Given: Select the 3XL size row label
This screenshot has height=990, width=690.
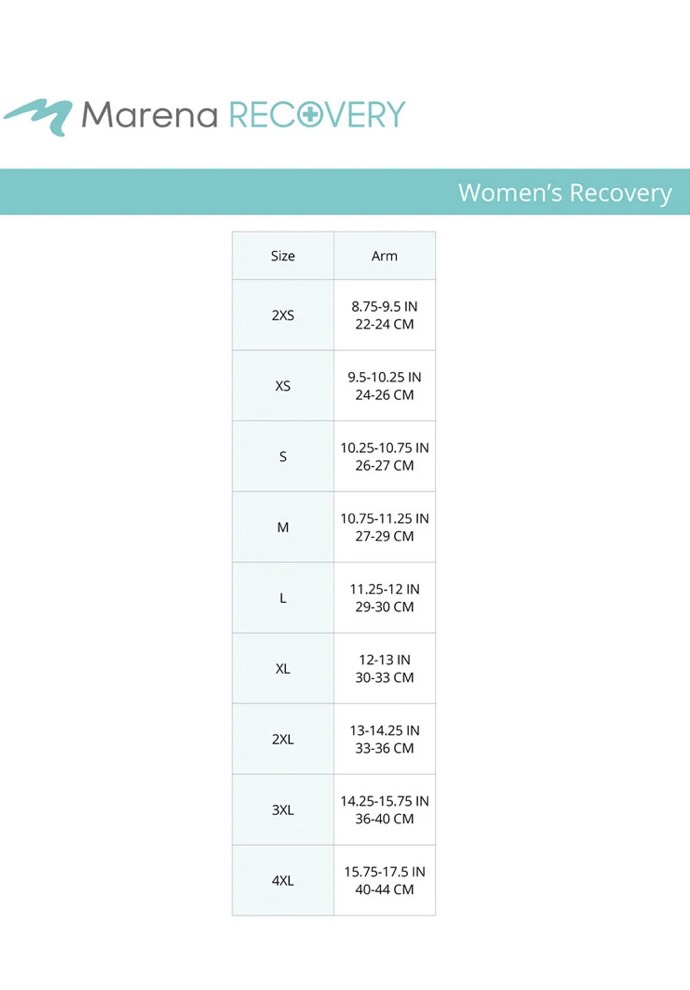Looking at the screenshot, I should pos(283,810).
